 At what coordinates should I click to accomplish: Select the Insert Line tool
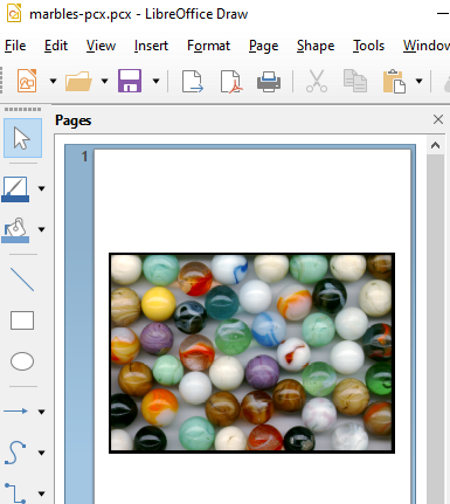pos(22,279)
